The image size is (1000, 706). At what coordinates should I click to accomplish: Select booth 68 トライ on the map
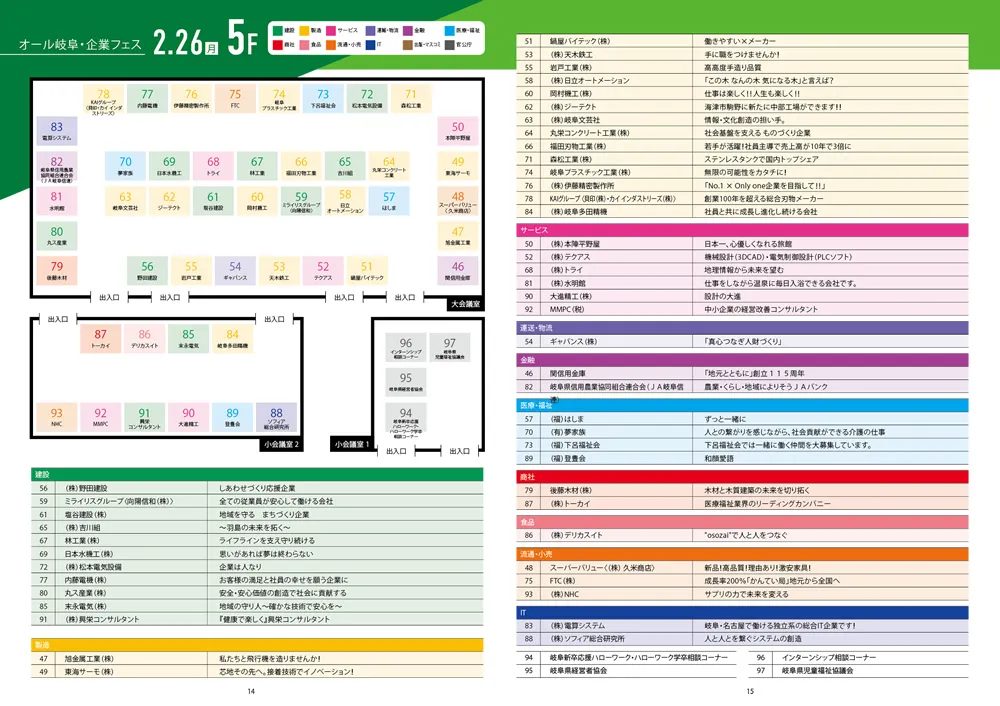point(213,166)
